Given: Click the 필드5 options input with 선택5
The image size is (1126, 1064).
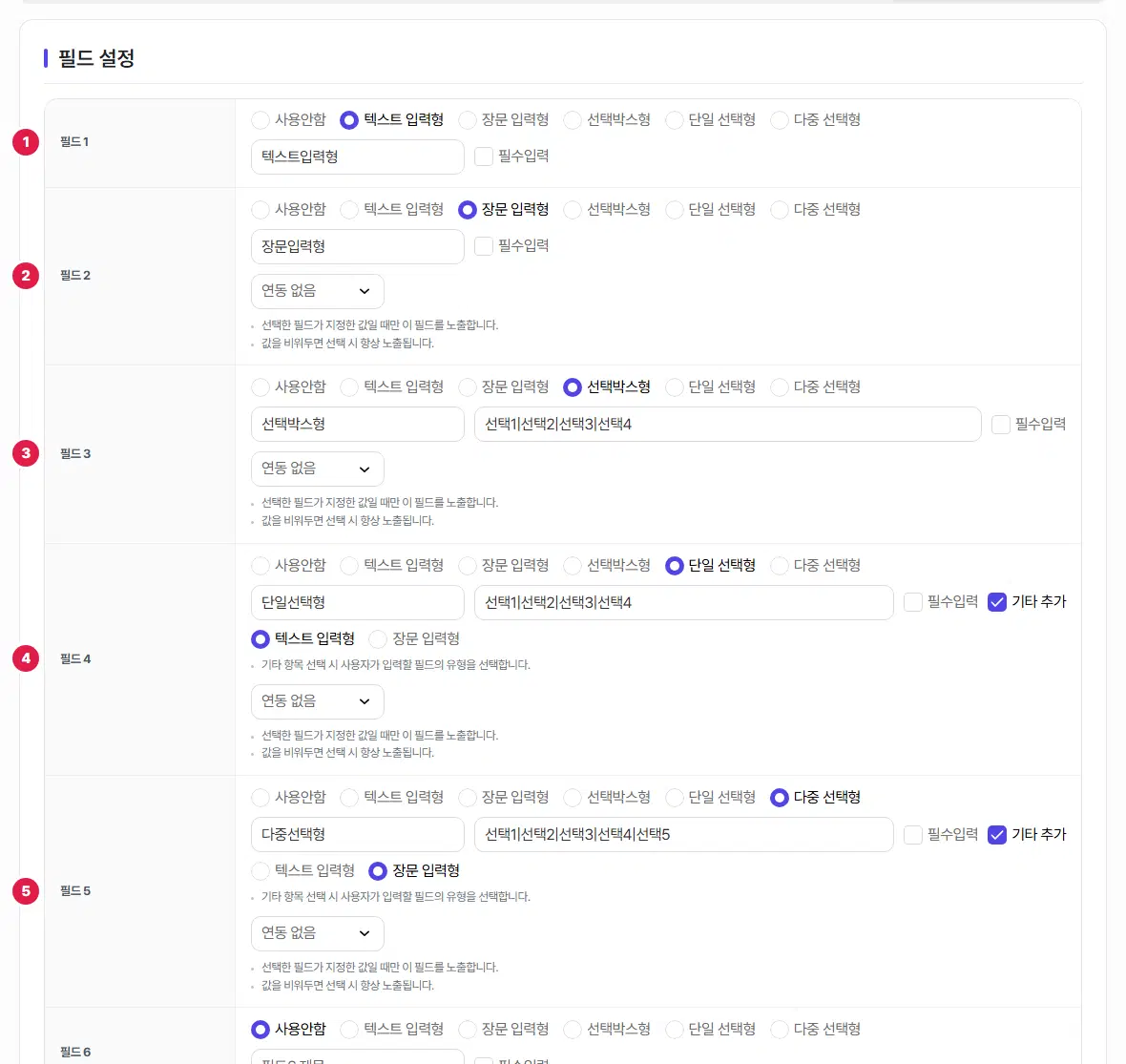Looking at the screenshot, I should point(683,834).
